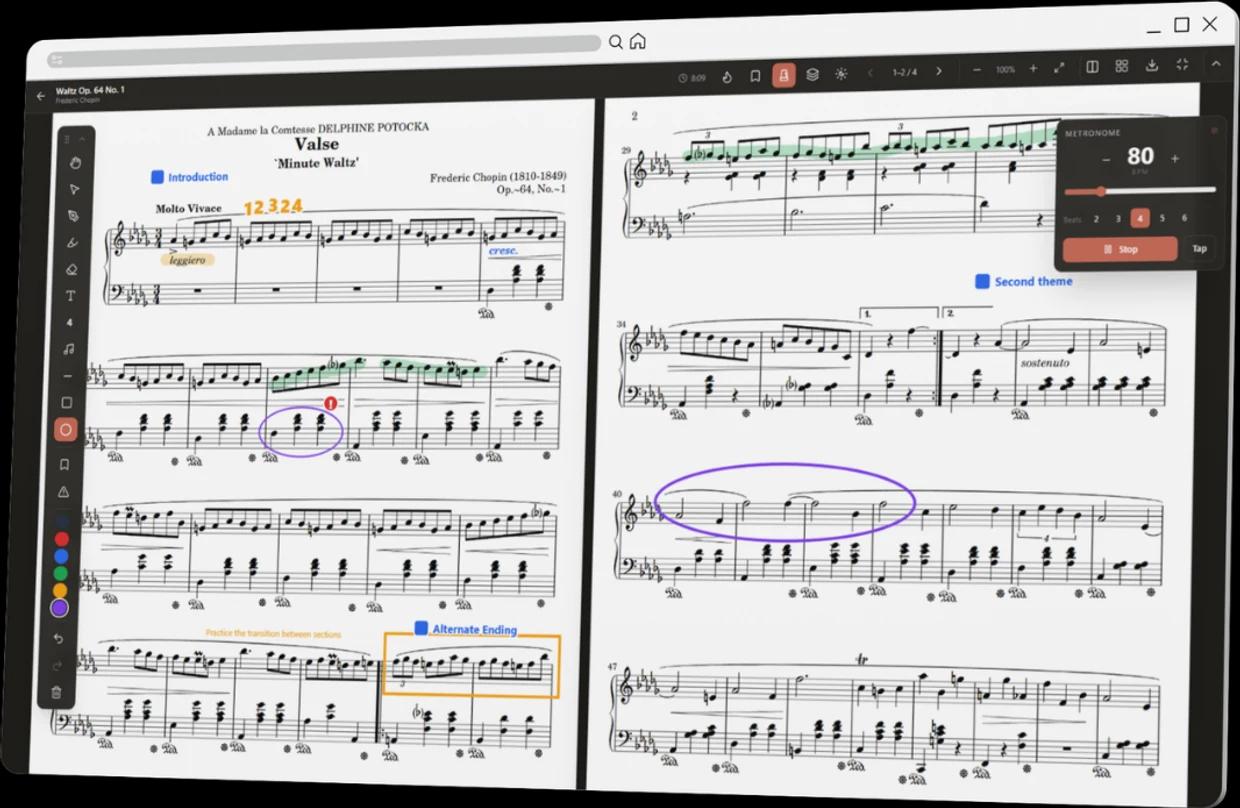Set metronome beats to 2
This screenshot has width=1240, height=808.
point(1096,219)
